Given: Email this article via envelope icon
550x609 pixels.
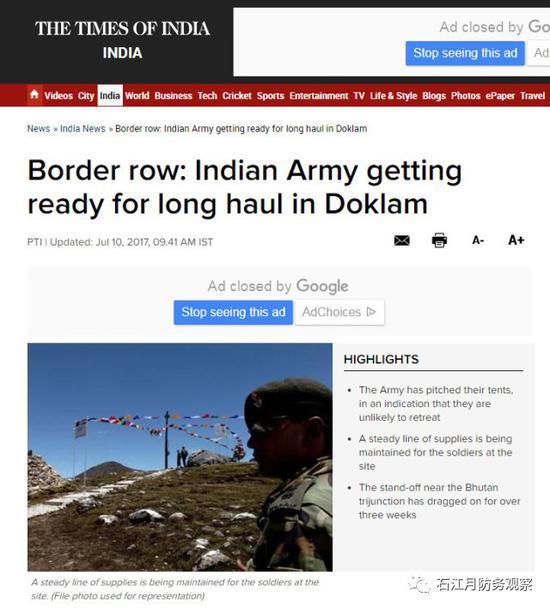Looking at the screenshot, I should [402, 240].
